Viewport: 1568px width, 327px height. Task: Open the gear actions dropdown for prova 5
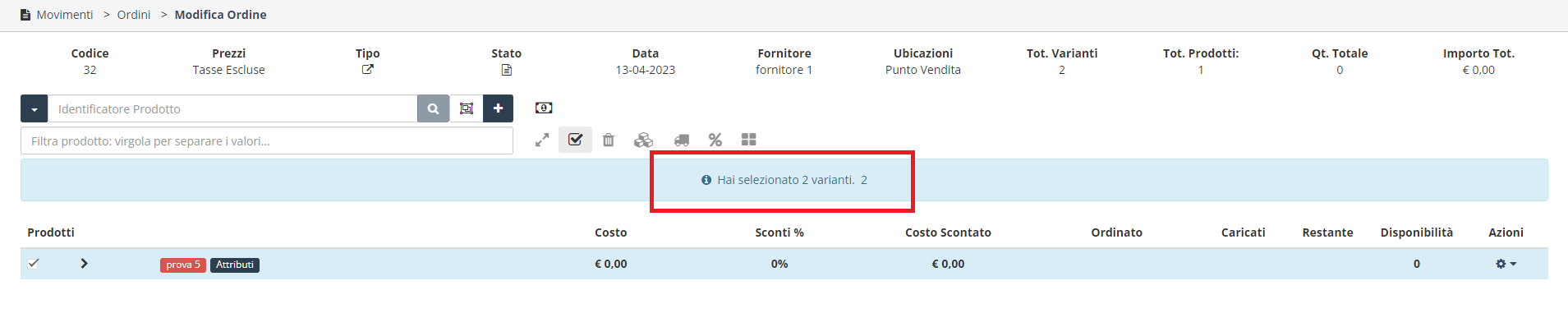click(1506, 264)
